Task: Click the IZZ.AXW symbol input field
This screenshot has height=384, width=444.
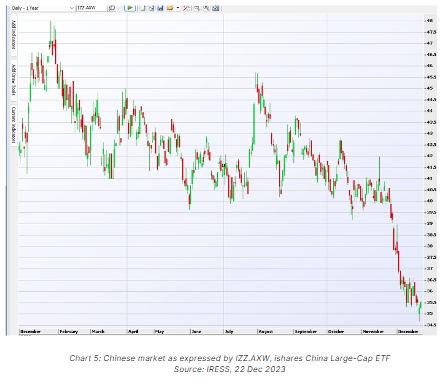Action: click(92, 8)
